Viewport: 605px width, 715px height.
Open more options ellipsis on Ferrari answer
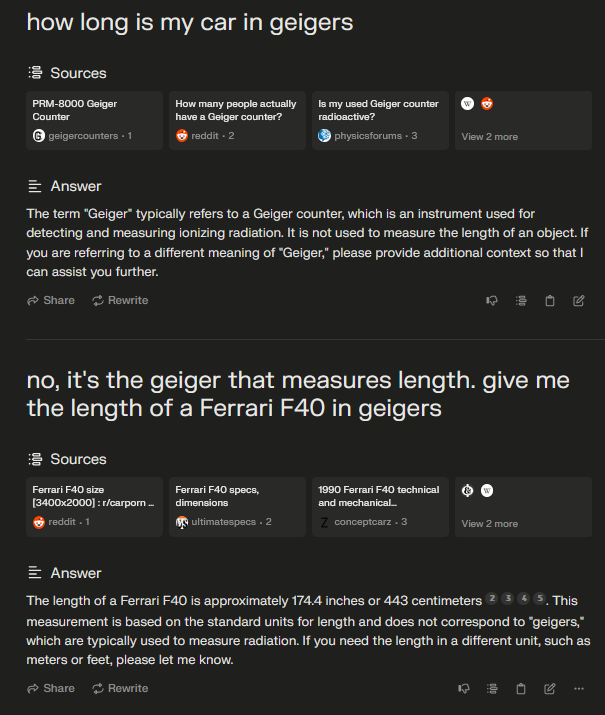579,689
